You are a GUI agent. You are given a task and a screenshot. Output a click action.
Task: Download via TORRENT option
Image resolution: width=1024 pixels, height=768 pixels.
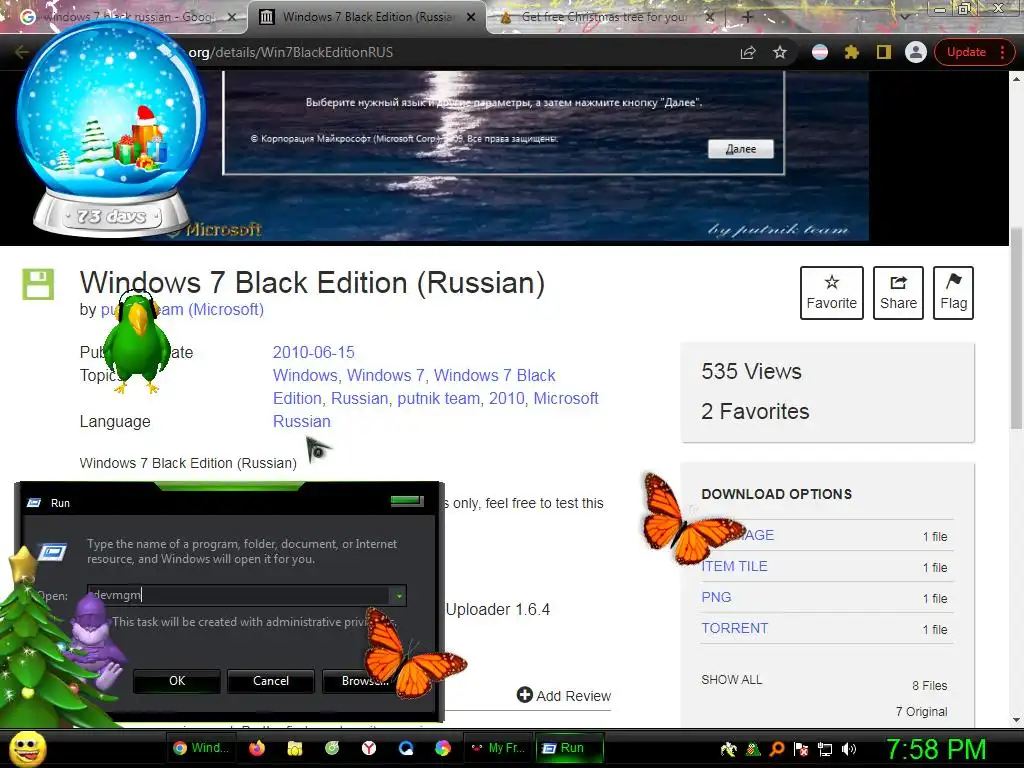(x=735, y=628)
